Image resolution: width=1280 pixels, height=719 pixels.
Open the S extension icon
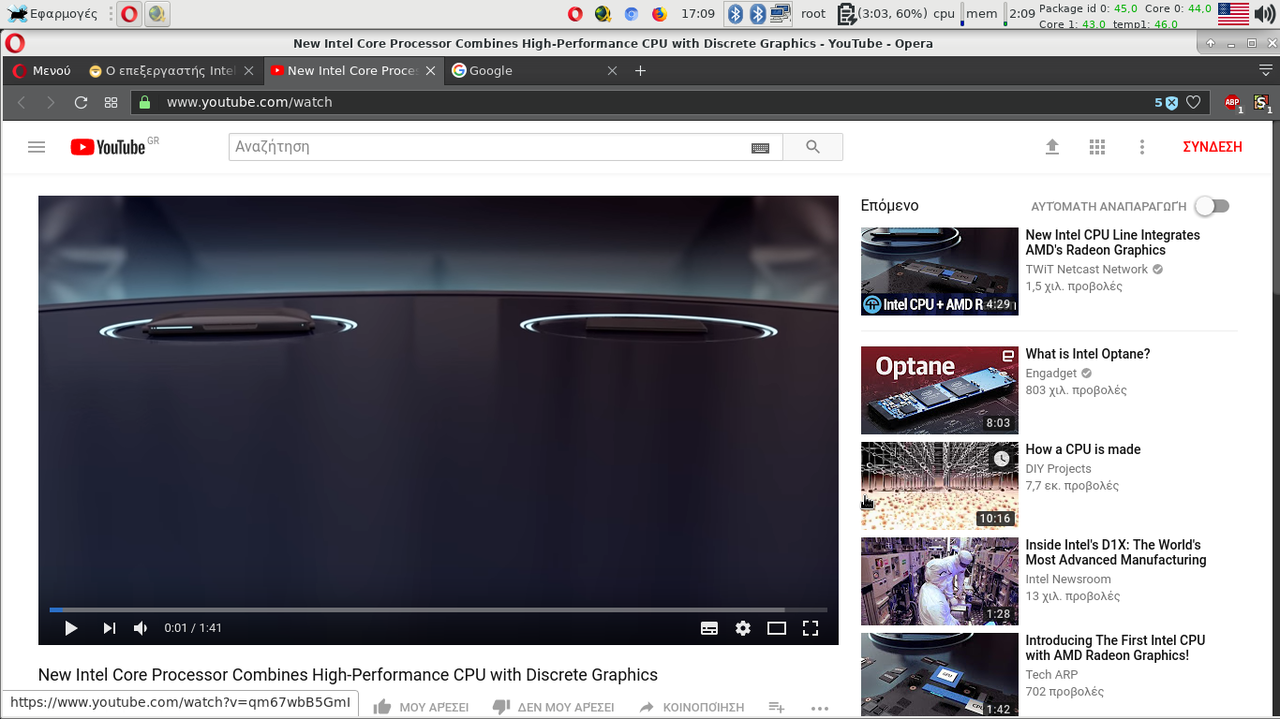1261,102
